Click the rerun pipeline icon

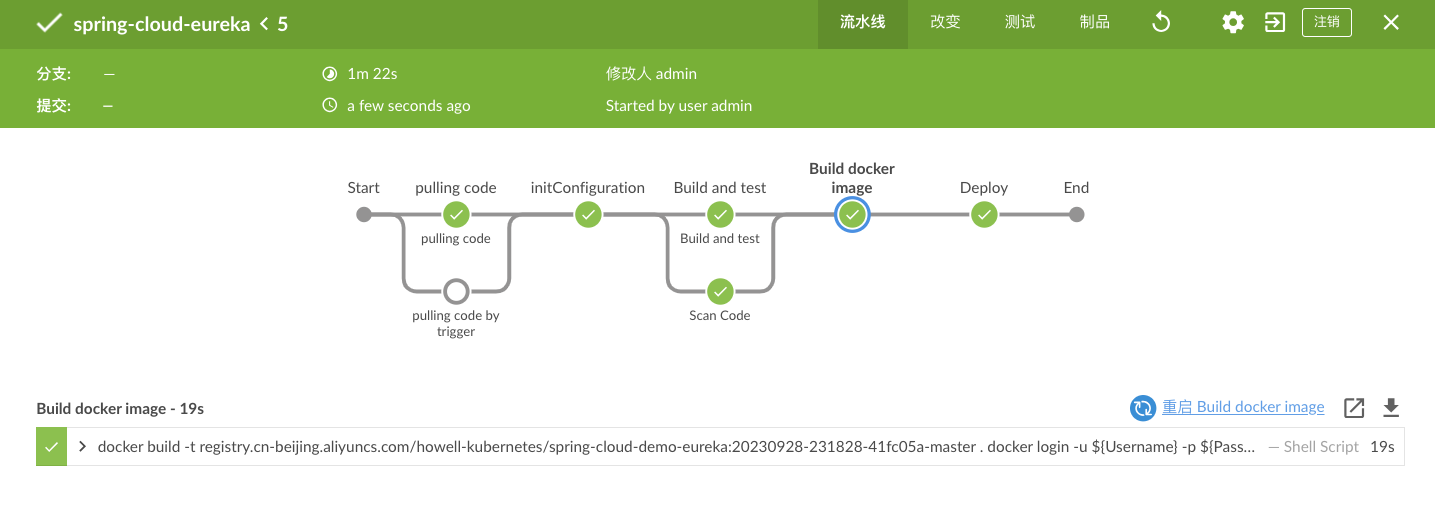(1161, 23)
